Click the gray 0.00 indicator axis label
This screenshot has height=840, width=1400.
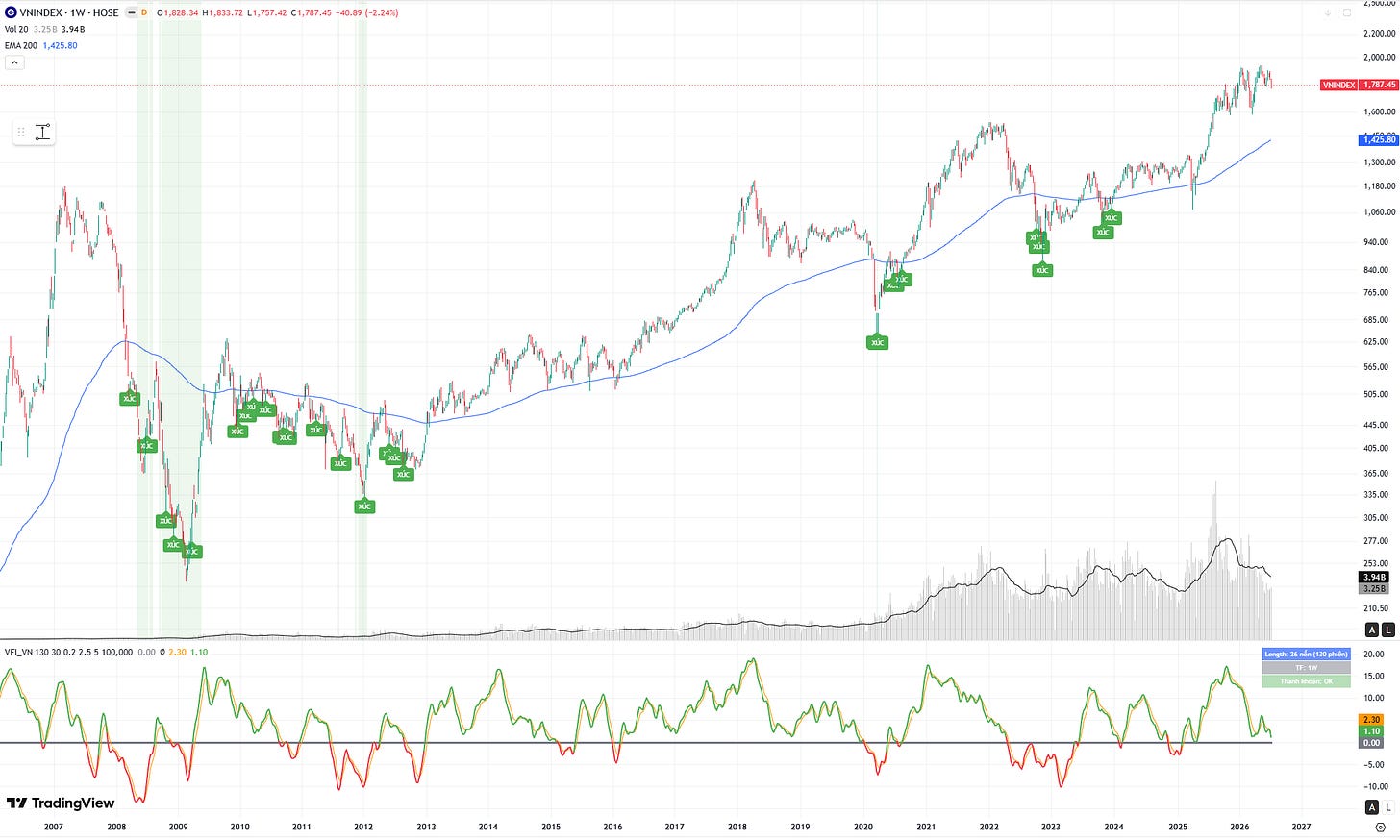tap(1372, 743)
